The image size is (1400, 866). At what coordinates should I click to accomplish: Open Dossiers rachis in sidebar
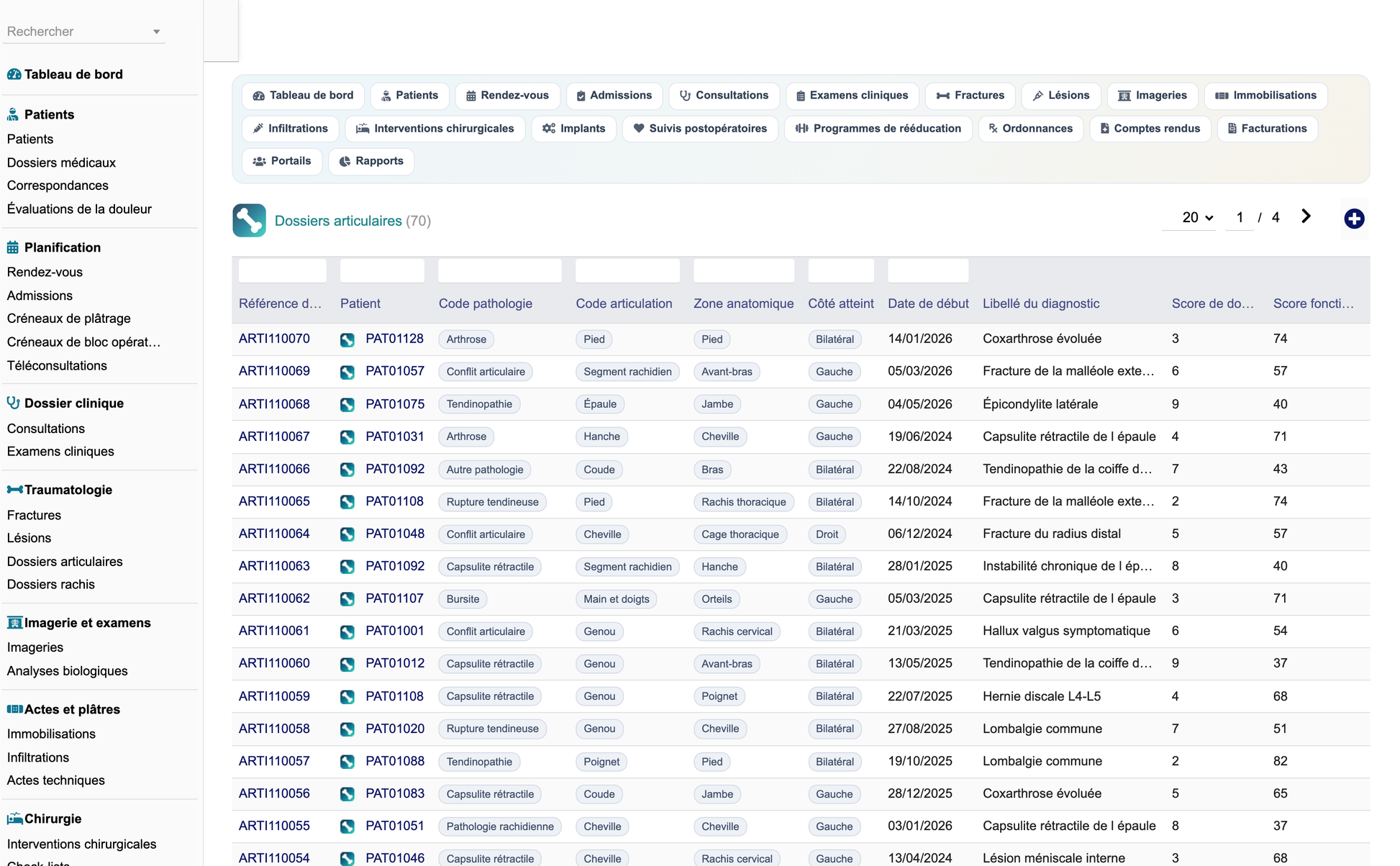tap(50, 585)
